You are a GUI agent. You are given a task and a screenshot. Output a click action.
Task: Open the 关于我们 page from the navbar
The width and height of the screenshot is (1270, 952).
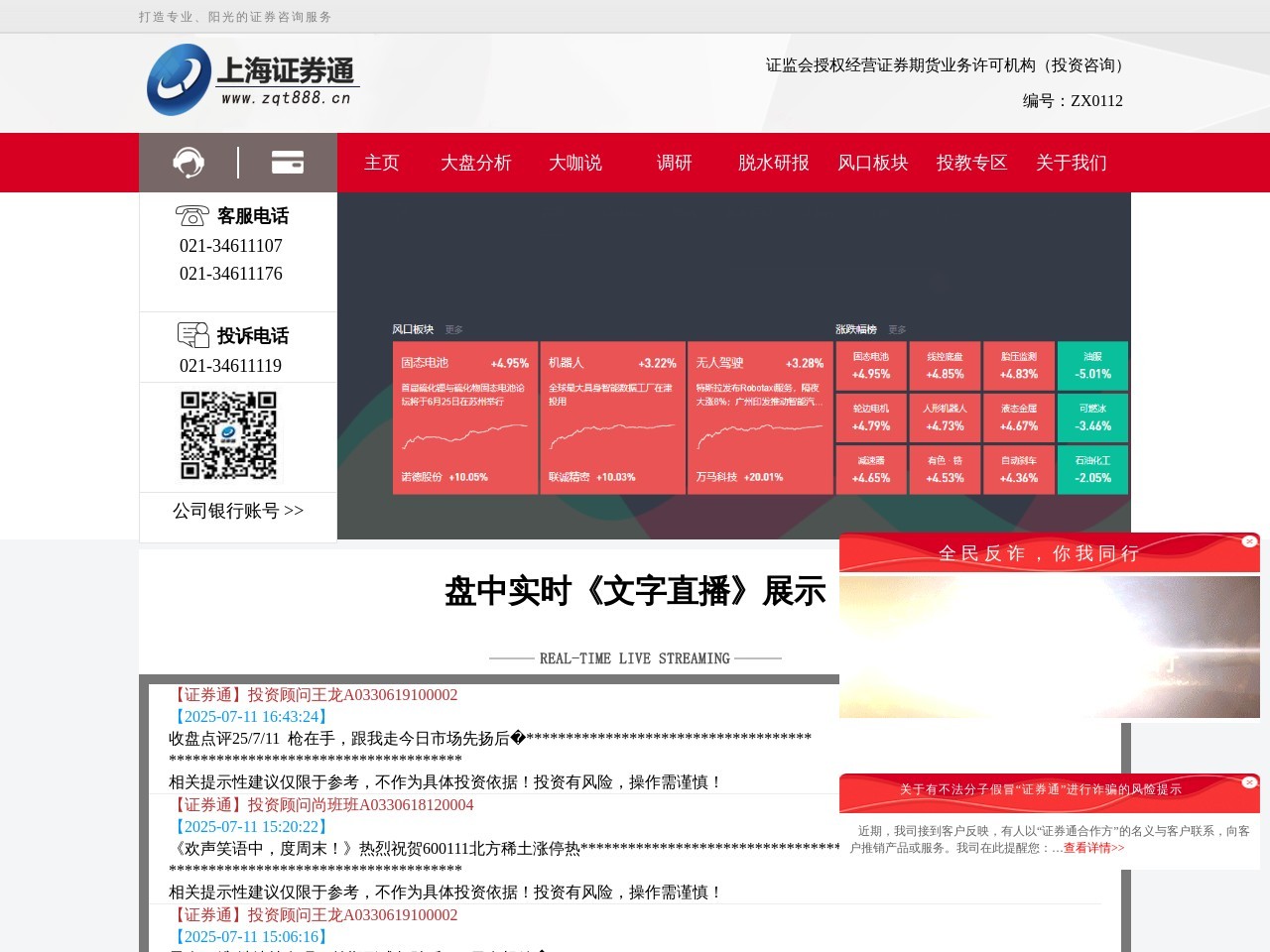click(1072, 163)
